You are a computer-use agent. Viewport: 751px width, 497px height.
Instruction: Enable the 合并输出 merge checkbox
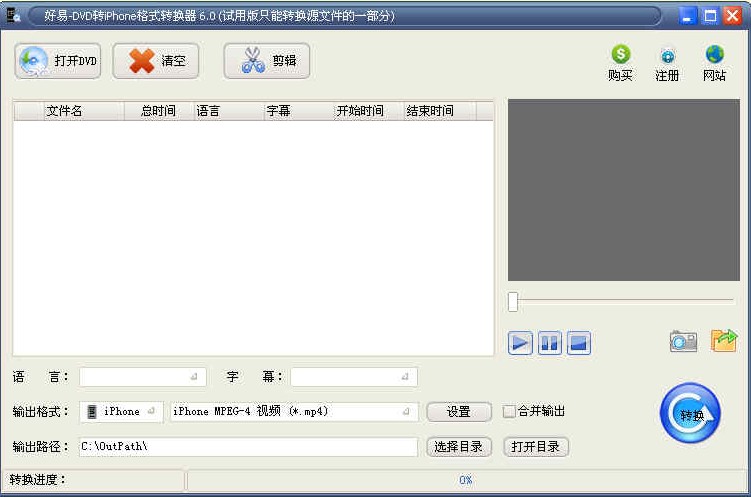(x=509, y=411)
